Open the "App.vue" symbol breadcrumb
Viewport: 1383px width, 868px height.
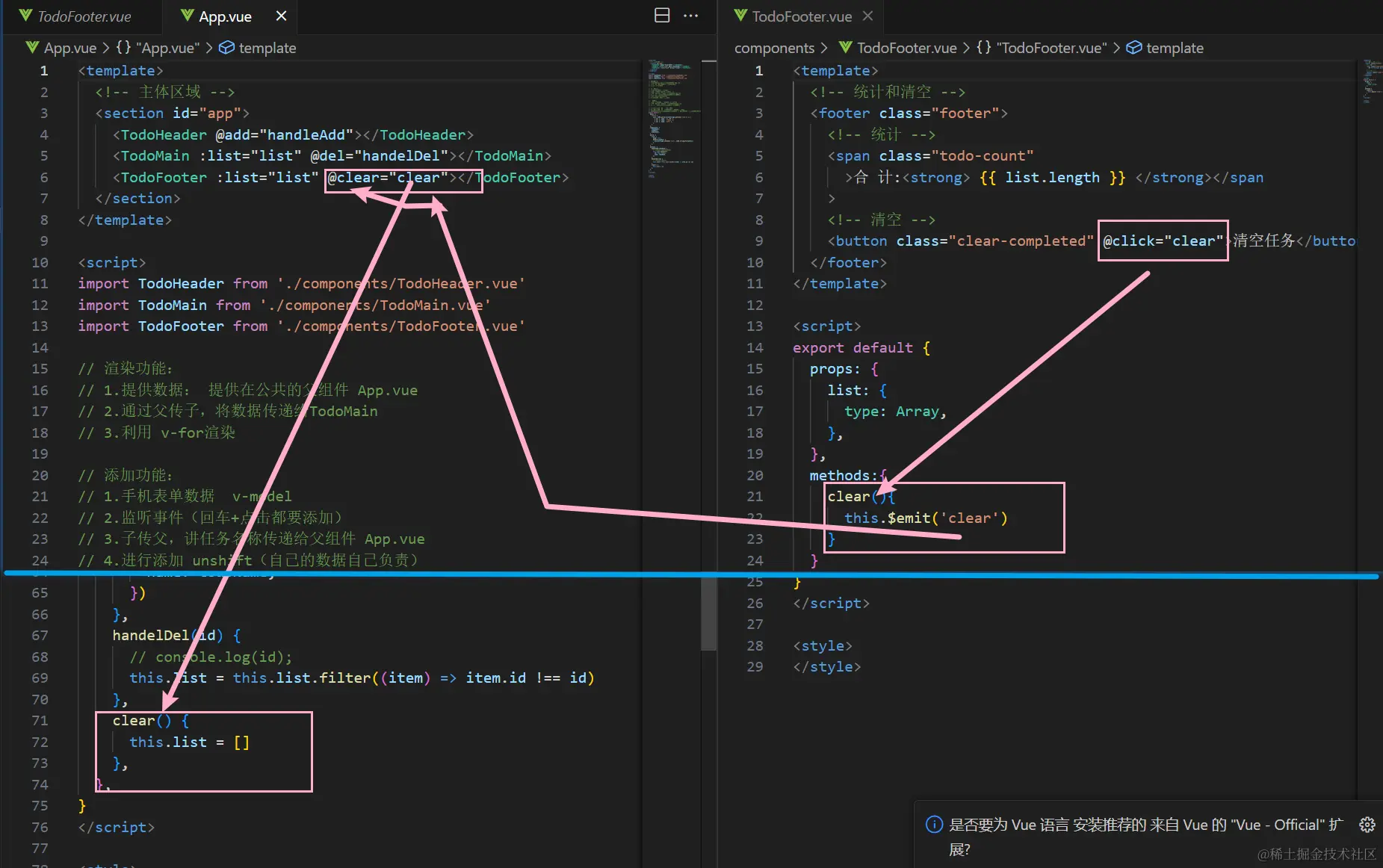tap(168, 48)
